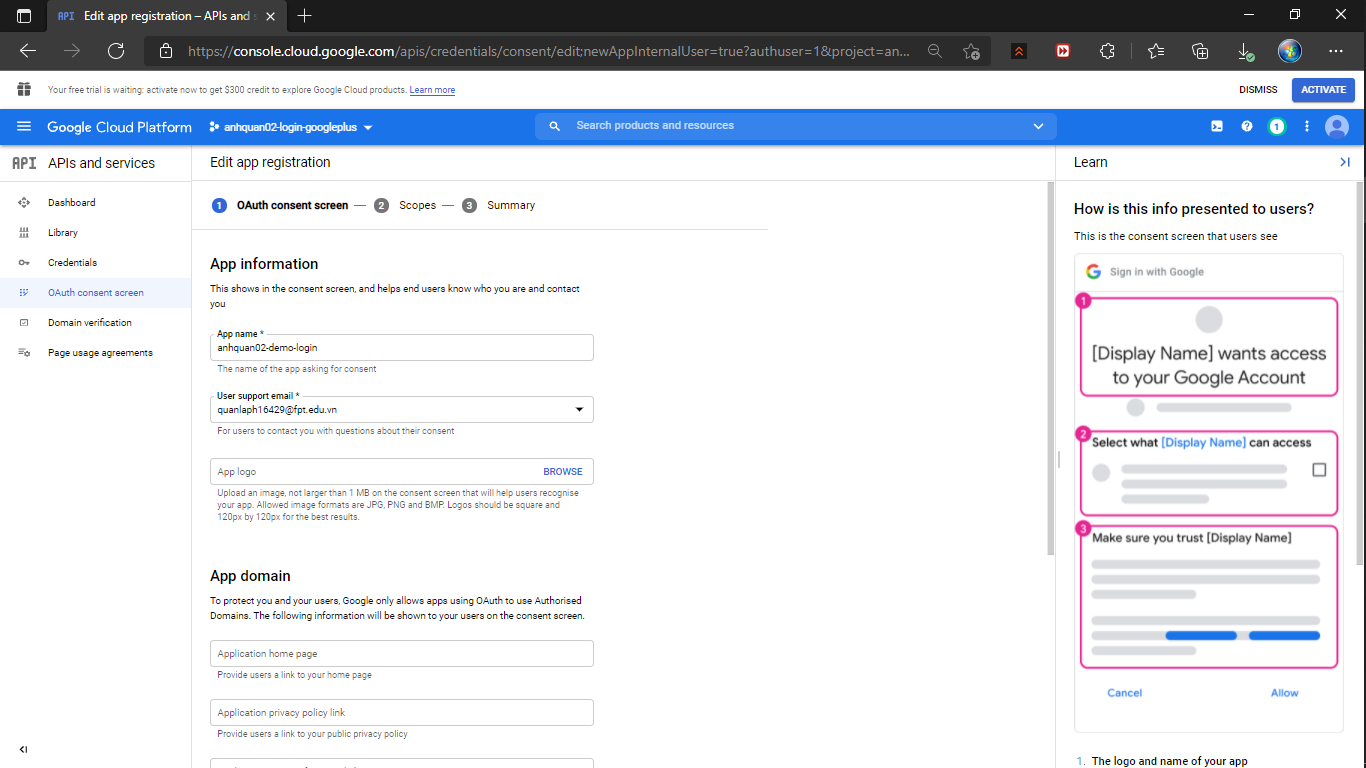
Task: Click the gift icon in trial banner
Action: click(24, 90)
